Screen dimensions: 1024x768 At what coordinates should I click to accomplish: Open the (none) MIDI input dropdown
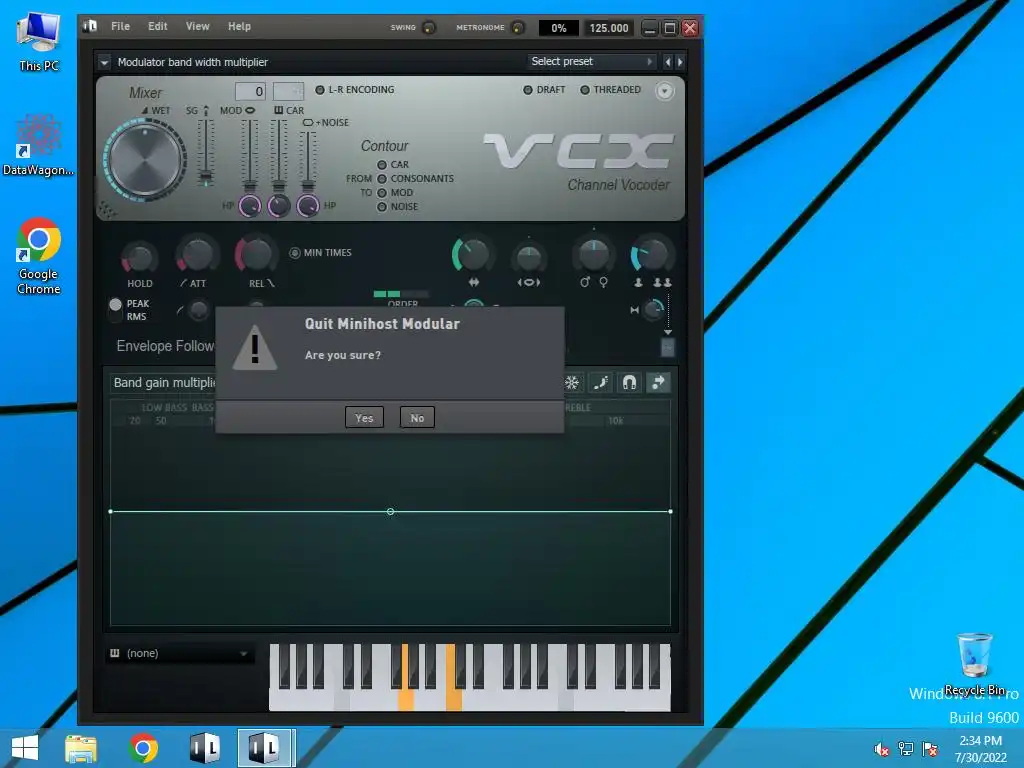179,654
